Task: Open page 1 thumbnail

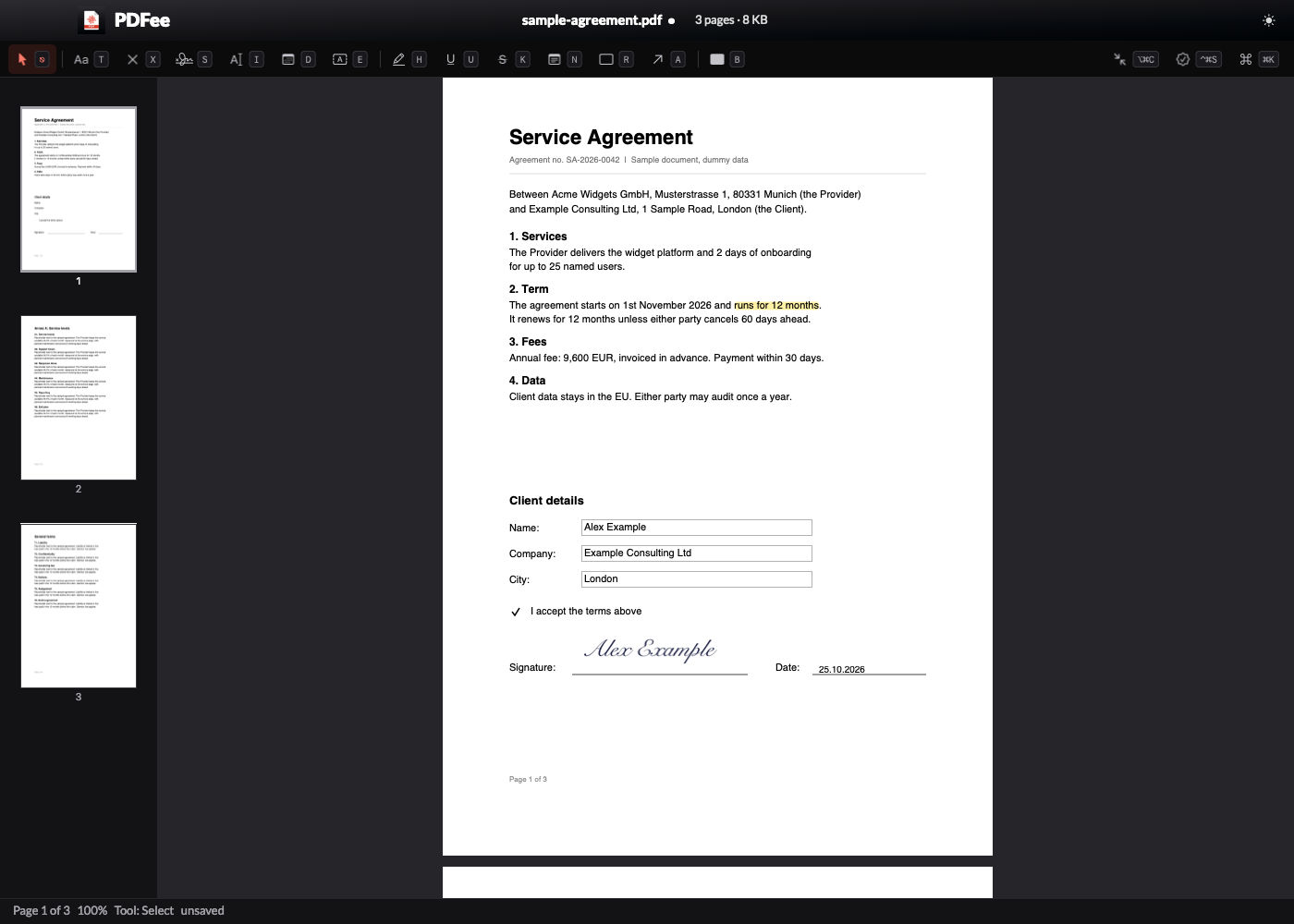Action: [79, 189]
